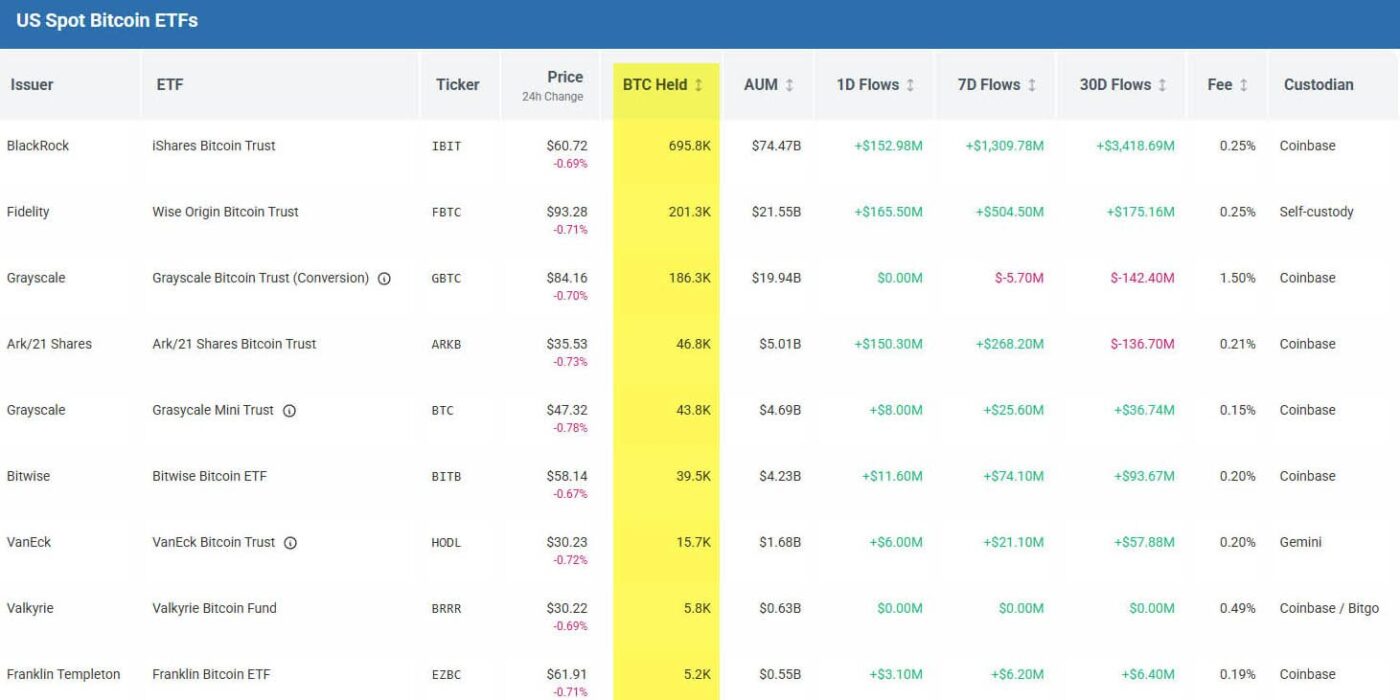The image size is (1400, 700).
Task: Click the Issuer column header
Action: coord(32,85)
